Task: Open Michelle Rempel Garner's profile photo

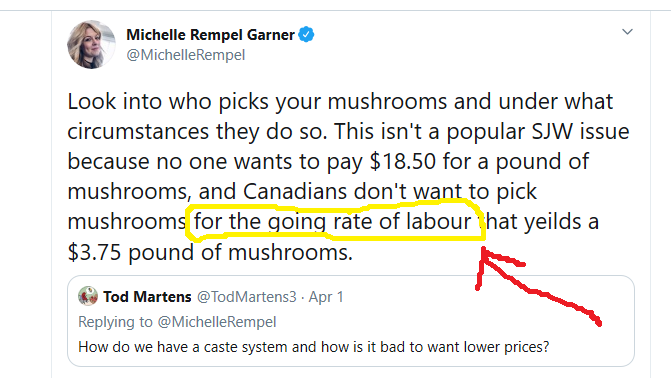Action: (91, 45)
